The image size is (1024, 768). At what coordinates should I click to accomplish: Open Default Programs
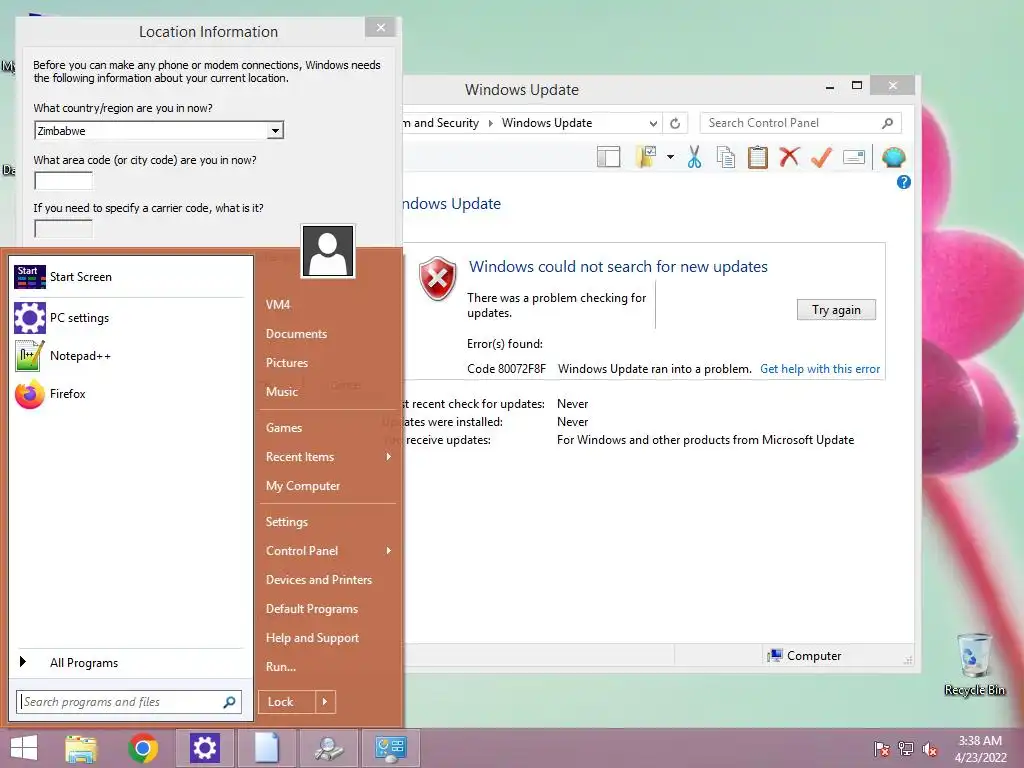312,609
